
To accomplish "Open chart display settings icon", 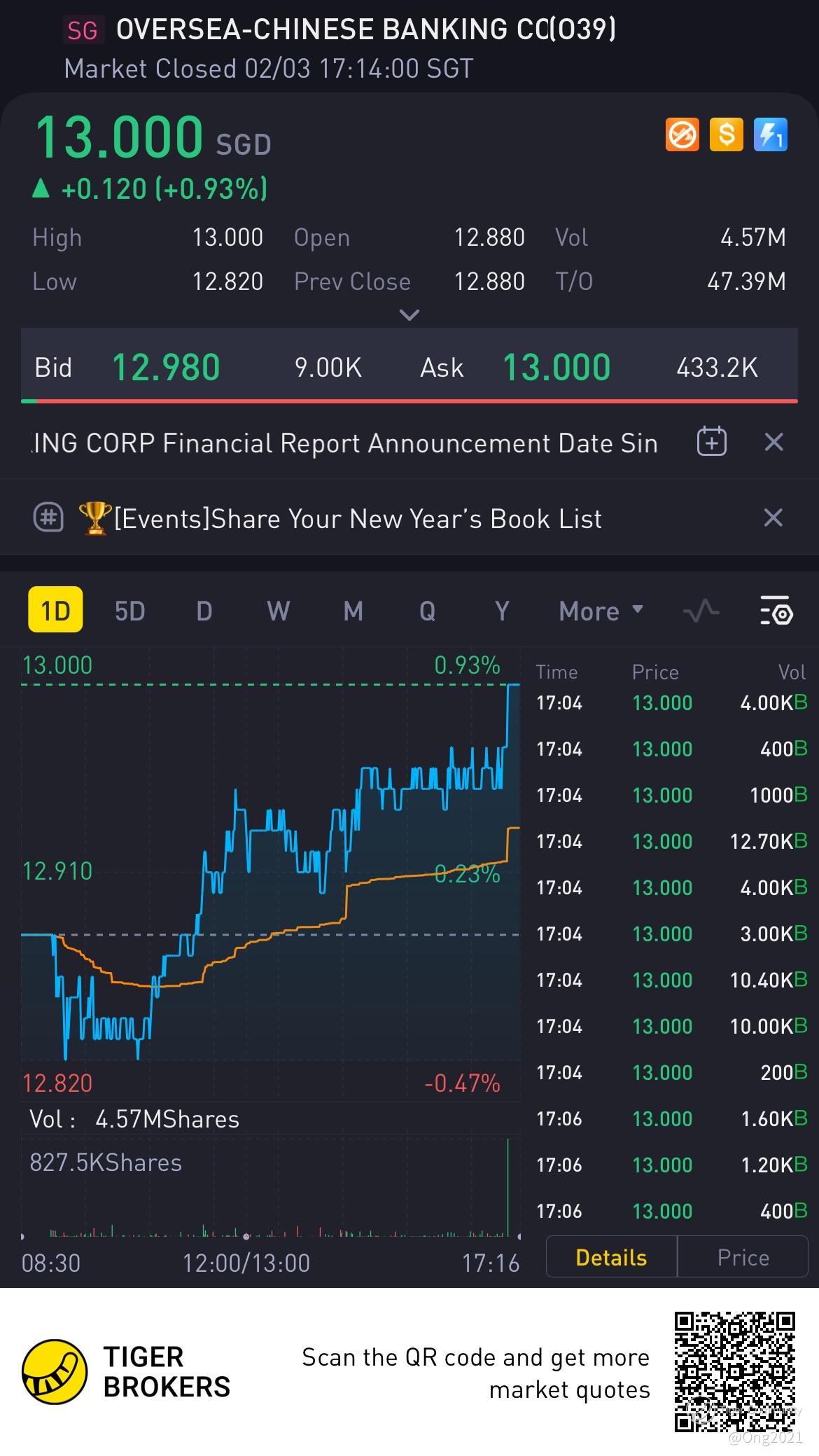I will pyautogui.click(x=776, y=611).
